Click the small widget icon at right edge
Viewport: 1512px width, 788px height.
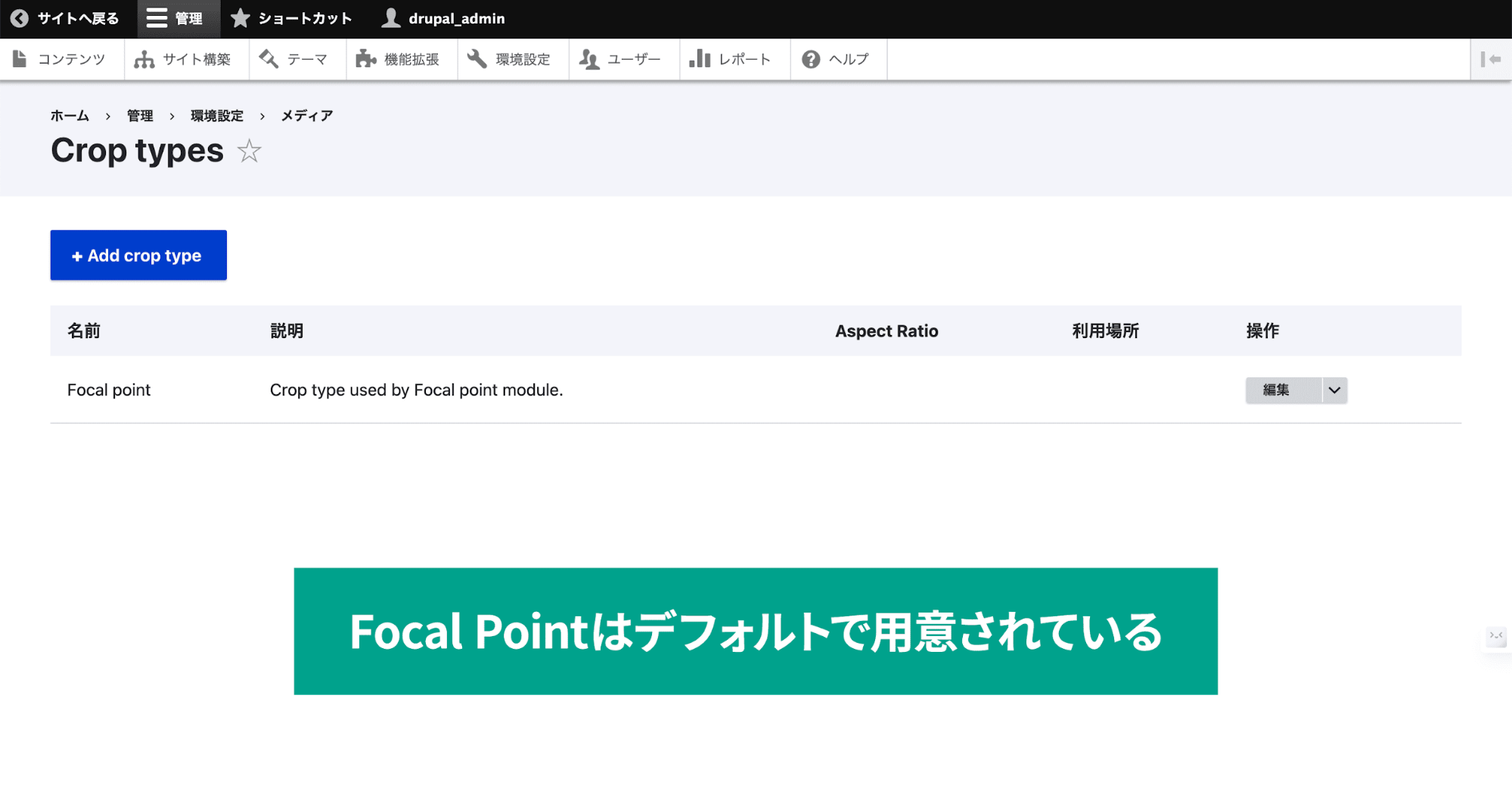(x=1496, y=636)
